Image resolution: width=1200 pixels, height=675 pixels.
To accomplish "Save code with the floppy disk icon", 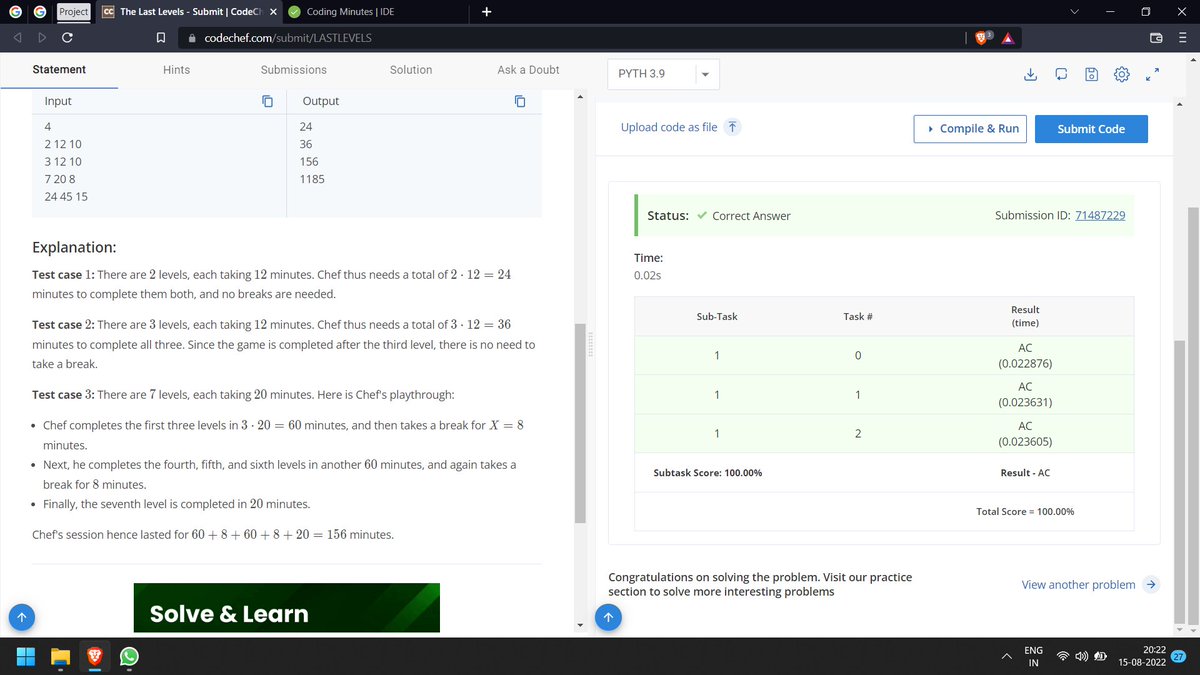I will 1092,74.
